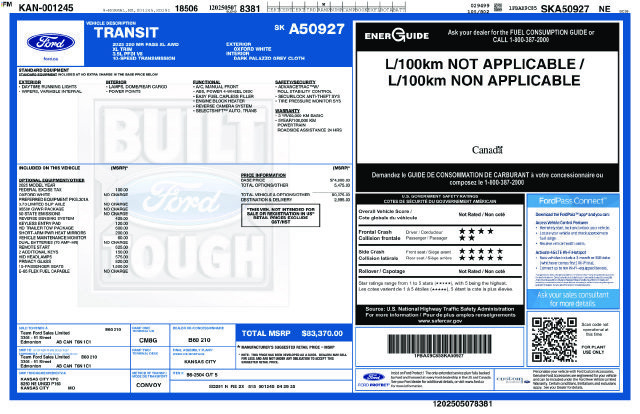Image resolution: width=640 pixels, height=414 pixels.
Task: Click Ask your sales consultant banner
Action: (x=573, y=299)
